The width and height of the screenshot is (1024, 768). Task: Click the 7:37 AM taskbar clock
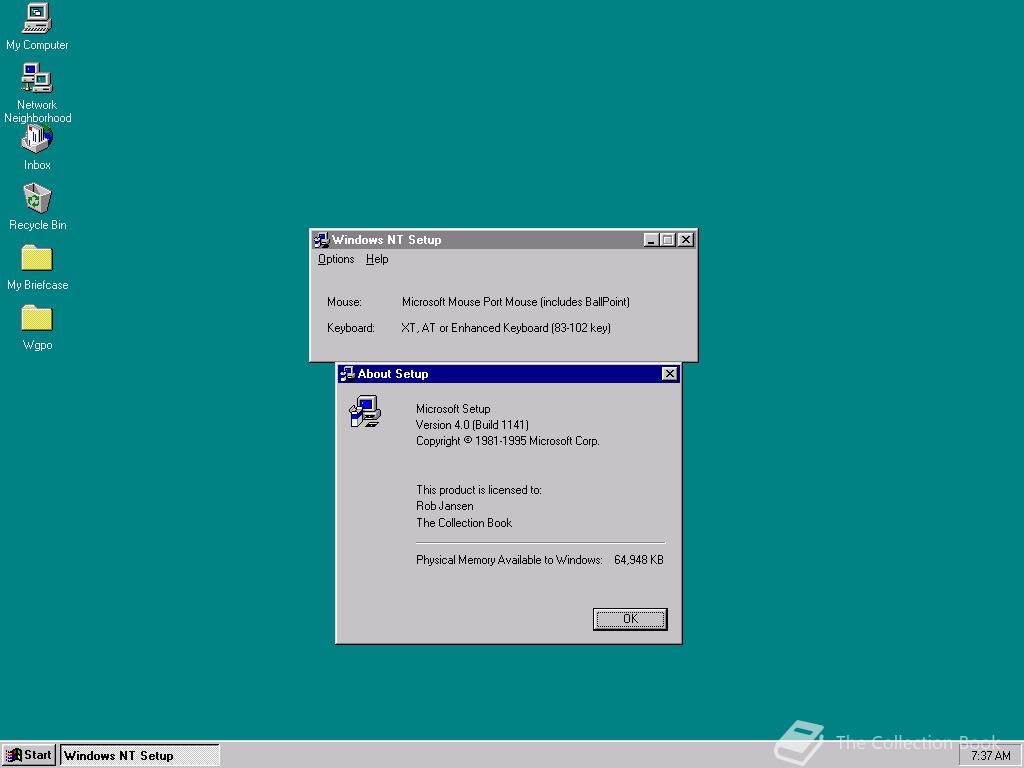pyautogui.click(x=991, y=756)
